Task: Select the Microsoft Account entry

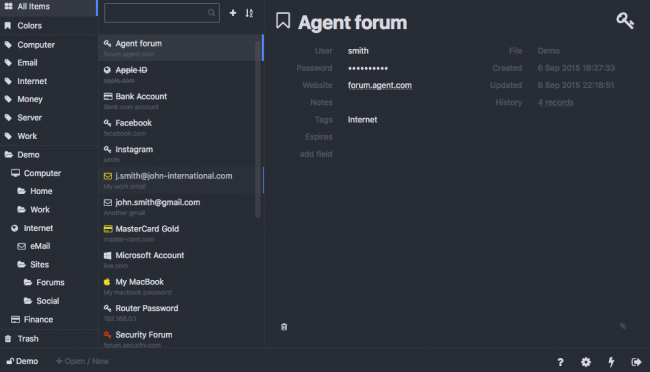Action: 180,260
